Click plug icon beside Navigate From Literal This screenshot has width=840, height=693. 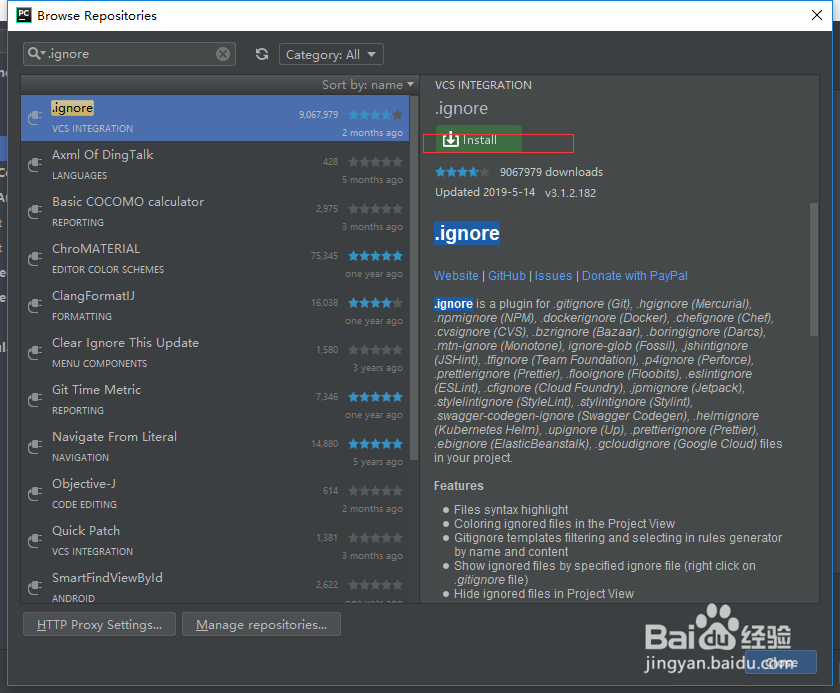point(35,448)
